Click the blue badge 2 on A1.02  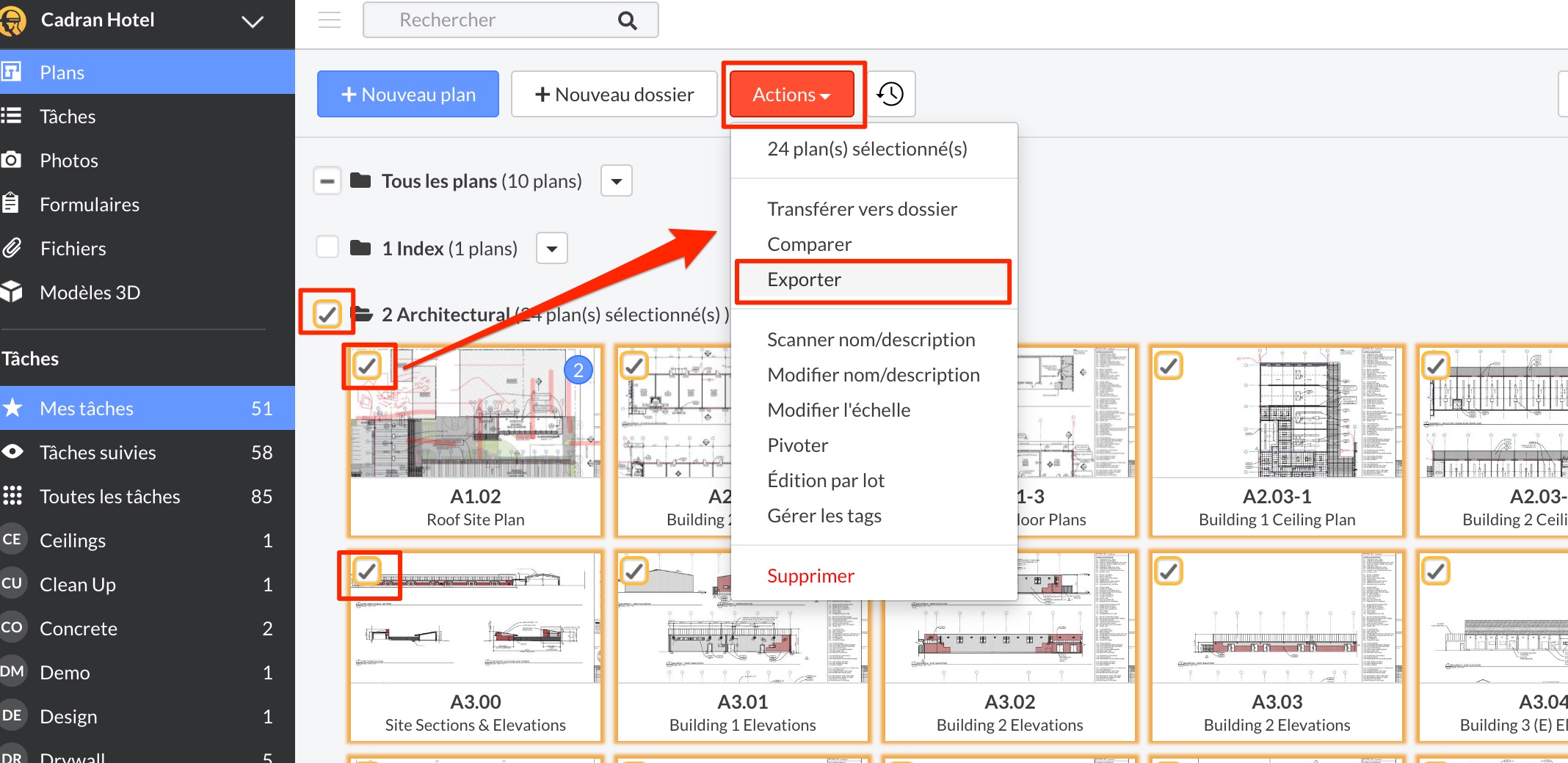click(578, 370)
